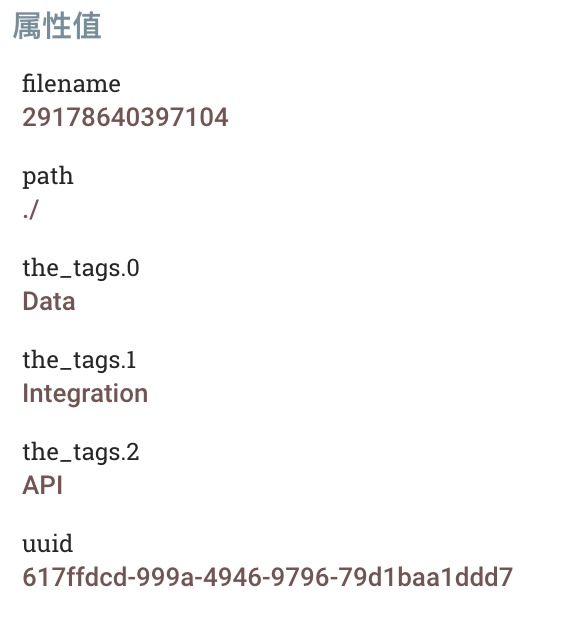
Task: Select the filename property label
Action: pyautogui.click(x=71, y=83)
